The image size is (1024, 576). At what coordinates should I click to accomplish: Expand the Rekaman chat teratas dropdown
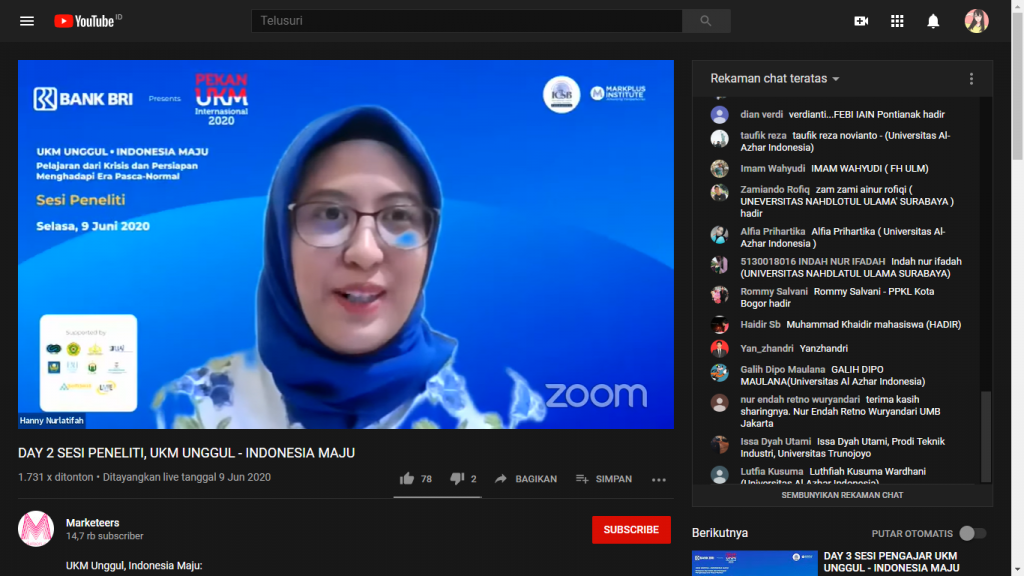point(775,78)
